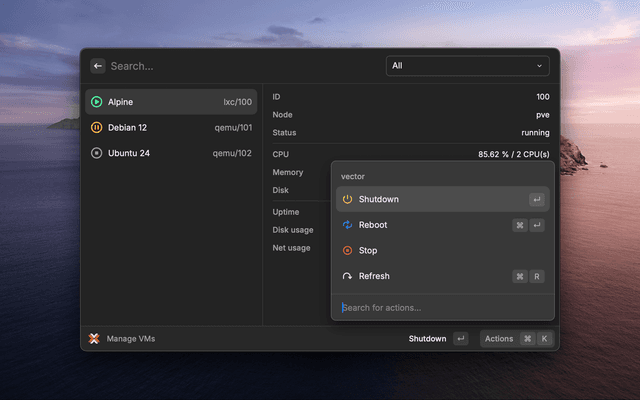Click the Manage VMs label
The image size is (640, 400).
pyautogui.click(x=131, y=339)
